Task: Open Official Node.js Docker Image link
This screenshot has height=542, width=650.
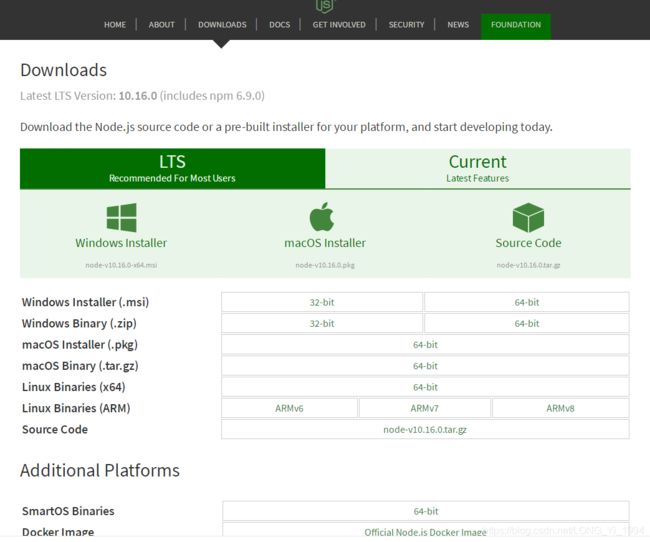Action: tap(426, 532)
